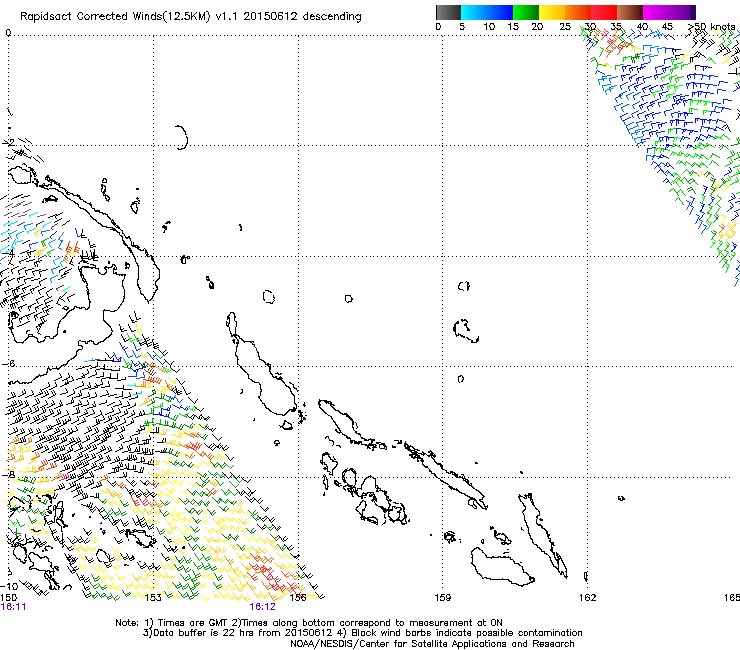Click the '162' longitude axis label
The height and width of the screenshot is (650, 740).
(x=588, y=598)
